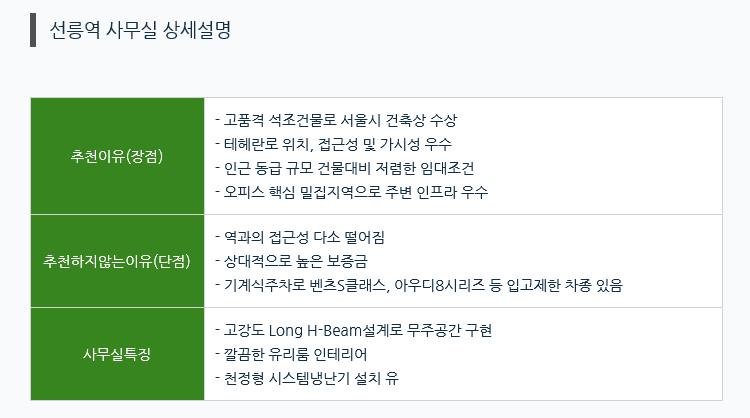Click the line 깔끔한 유리룸 인테리어
This screenshot has height=418, width=750.
(291, 354)
